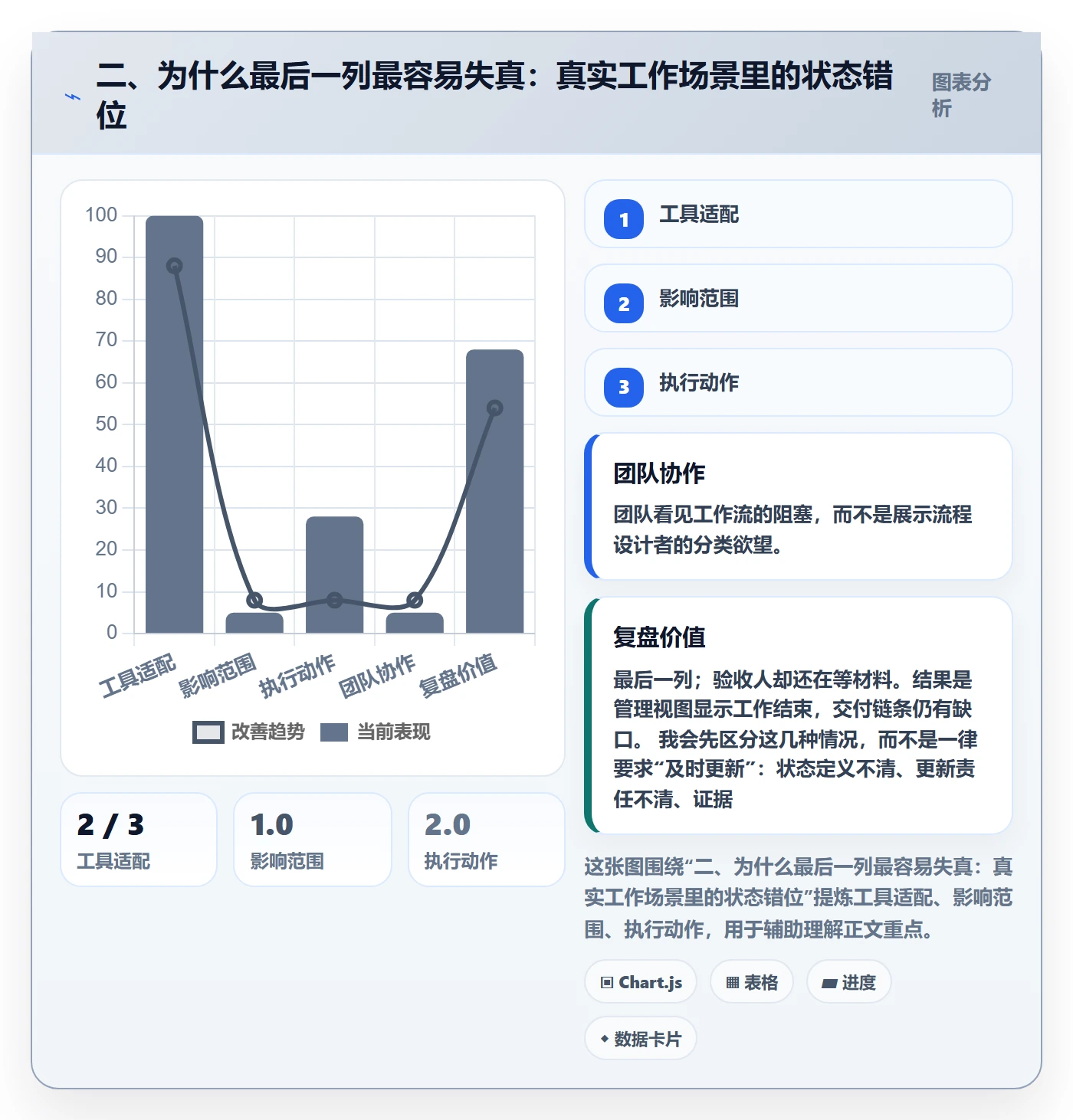The height and width of the screenshot is (1120, 1073).
Task: Click the 复盘价值 x-axis label under the chart
Action: (x=458, y=675)
